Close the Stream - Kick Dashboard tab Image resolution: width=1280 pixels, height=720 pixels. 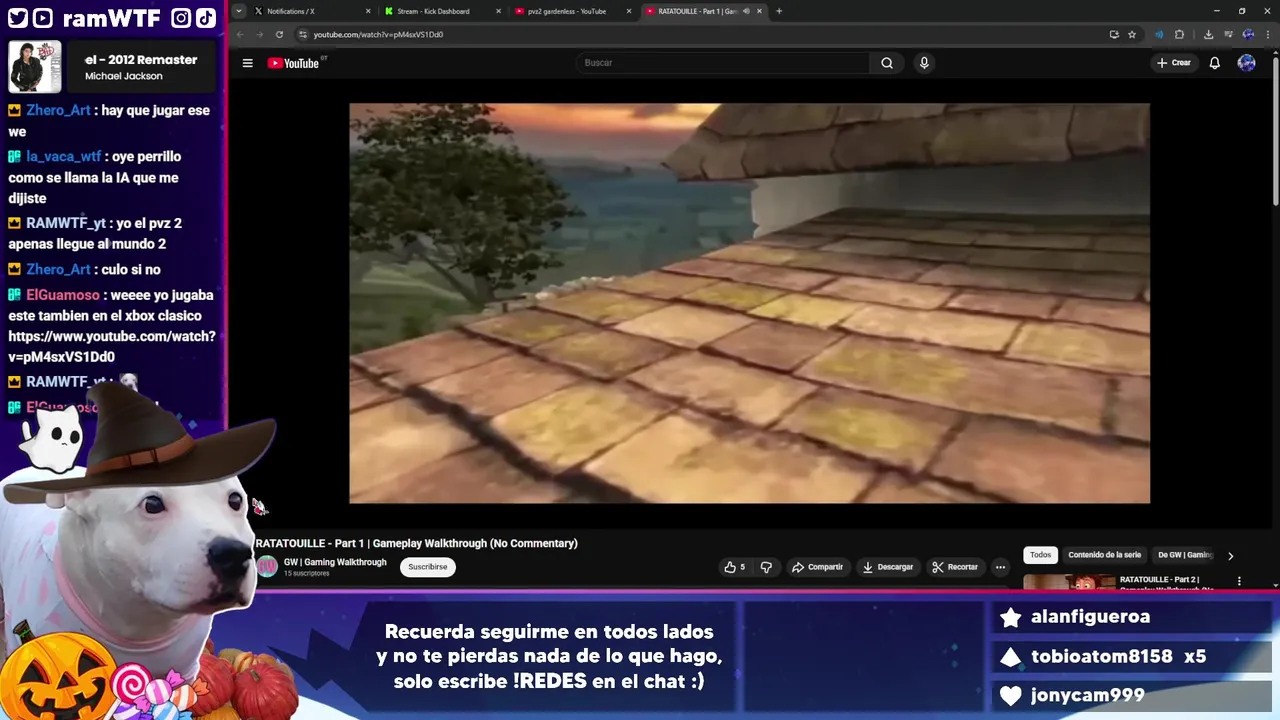(x=499, y=11)
